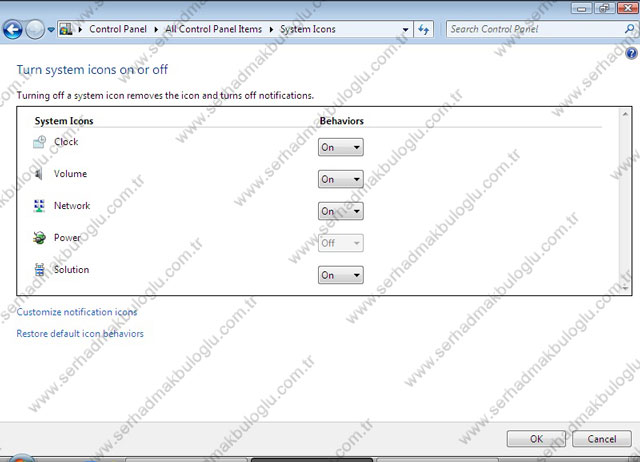Click the System Icons column header
This screenshot has width=640, height=462.
click(x=64, y=121)
